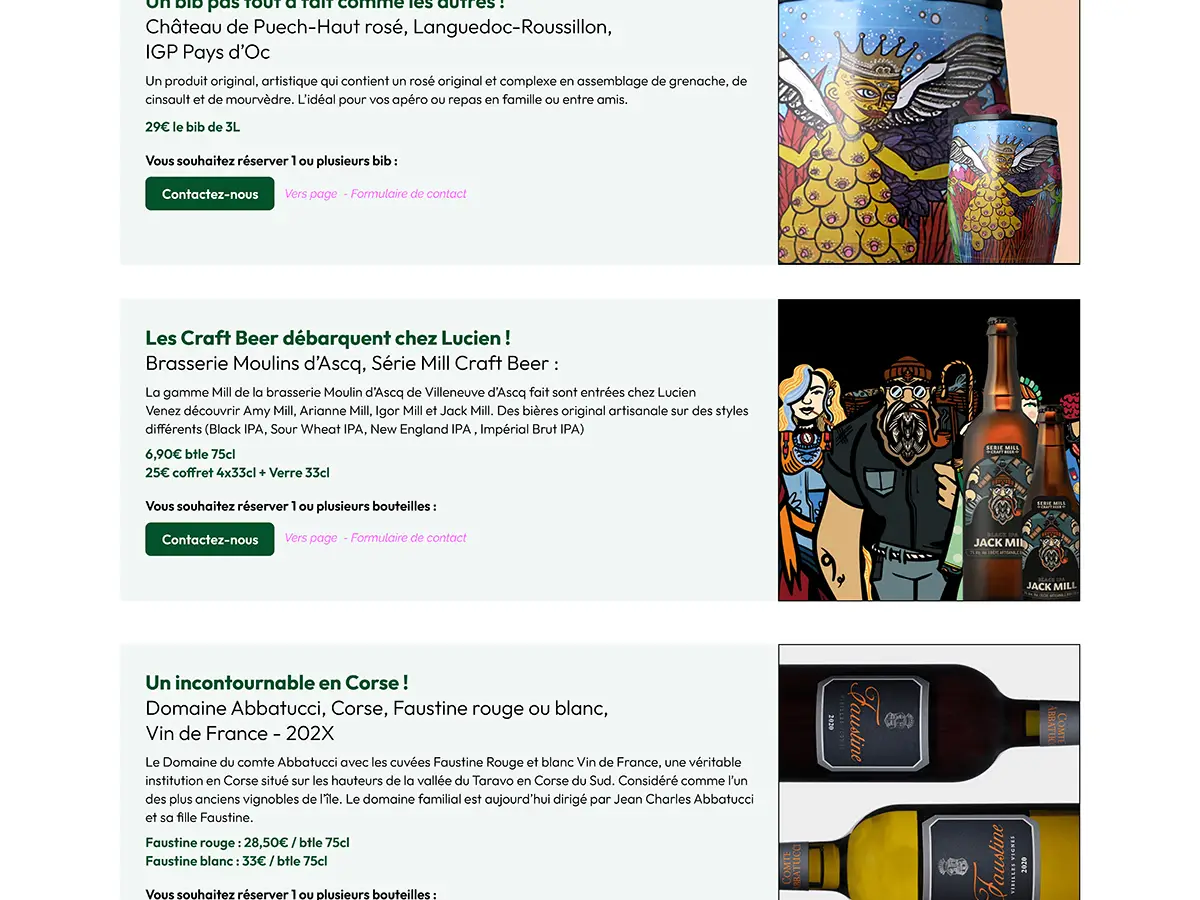Screen dimensions: 1200x900
Task: Click the '6,90€ btle 75cl' price text
Action: click(x=190, y=454)
